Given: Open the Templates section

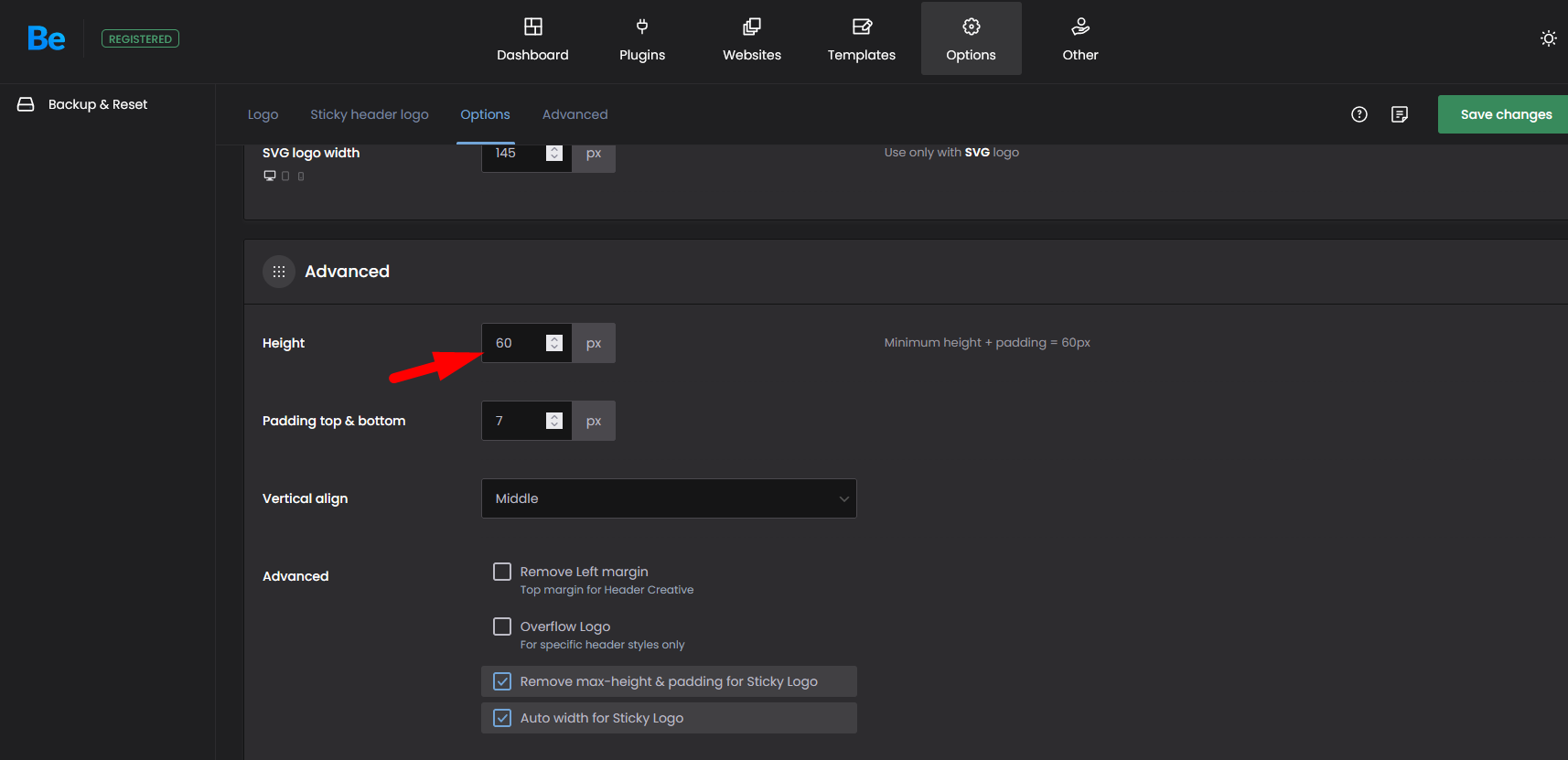Looking at the screenshot, I should pyautogui.click(x=862, y=39).
